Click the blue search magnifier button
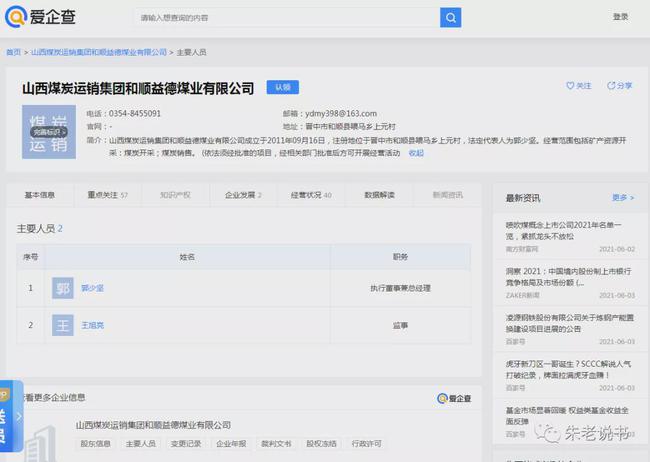650x462 pixels. coord(450,17)
